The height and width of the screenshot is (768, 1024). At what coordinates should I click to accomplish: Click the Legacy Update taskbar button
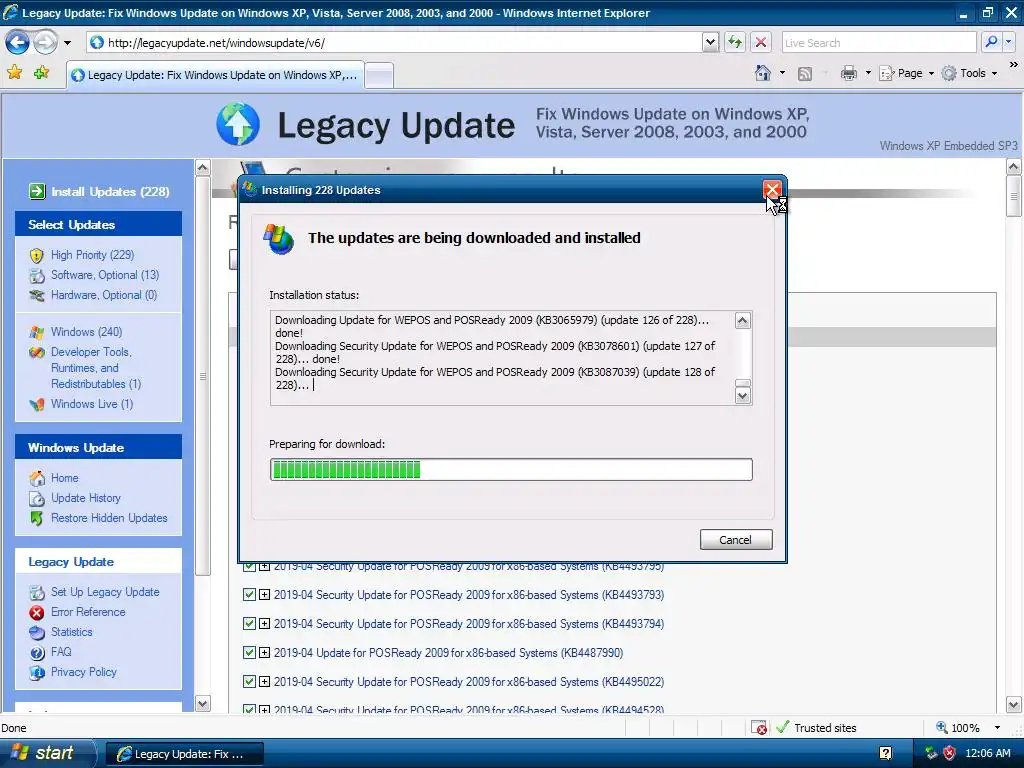[x=185, y=754]
